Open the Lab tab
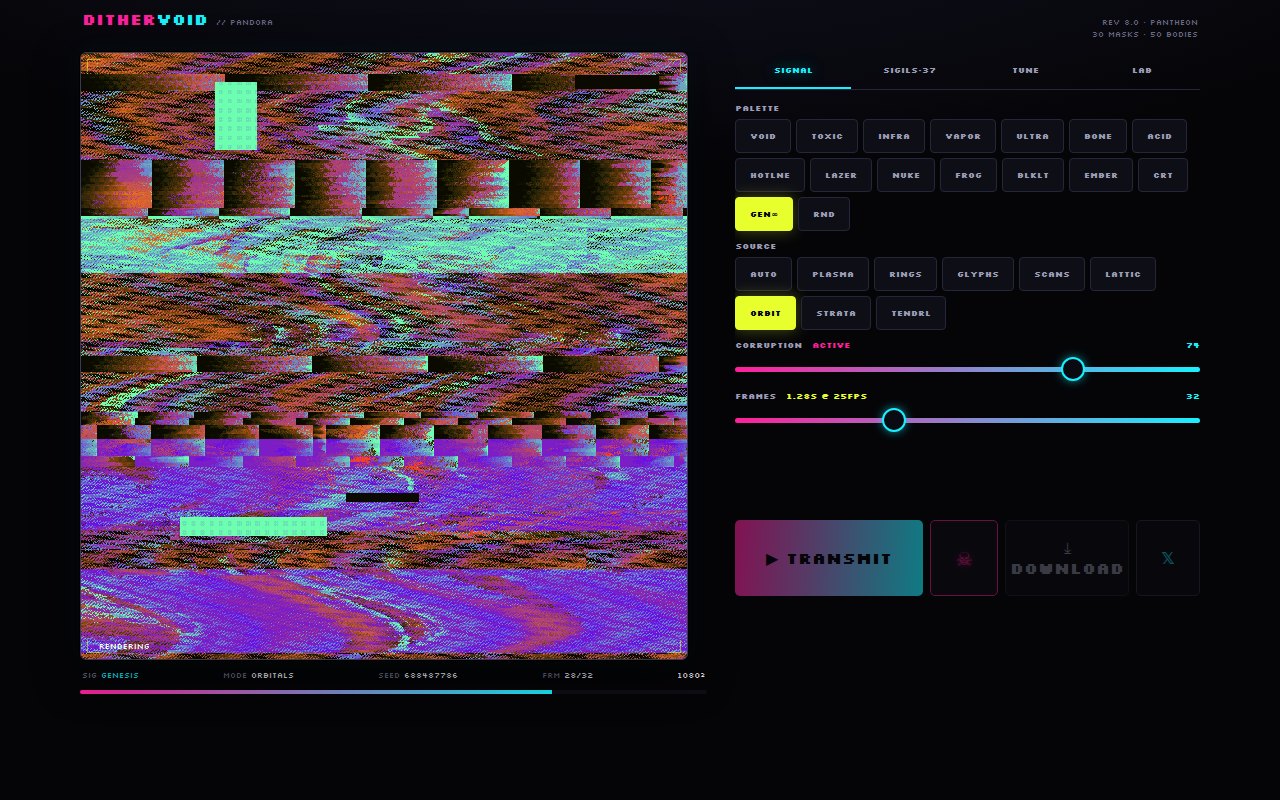Screen dimensions: 1280x800 (1142, 71)
